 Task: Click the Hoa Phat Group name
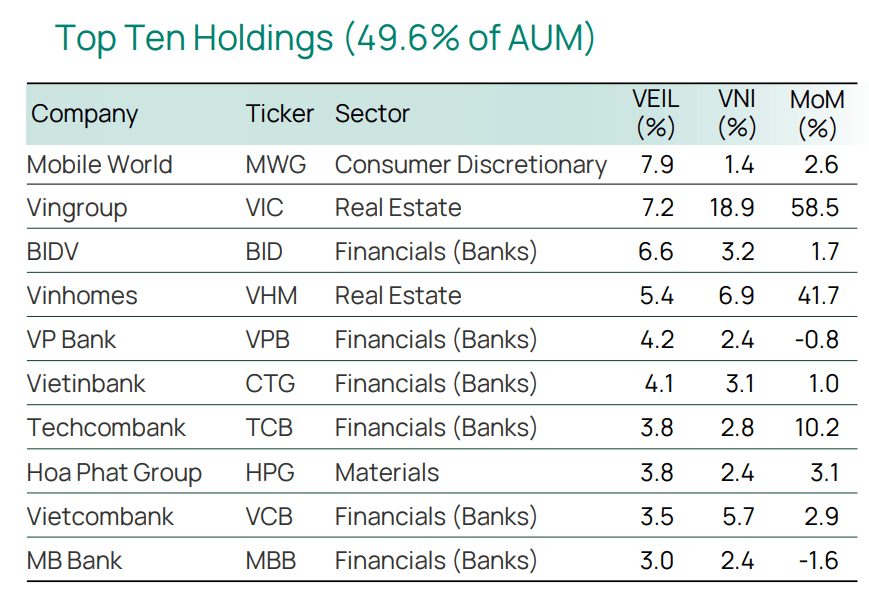pos(114,473)
